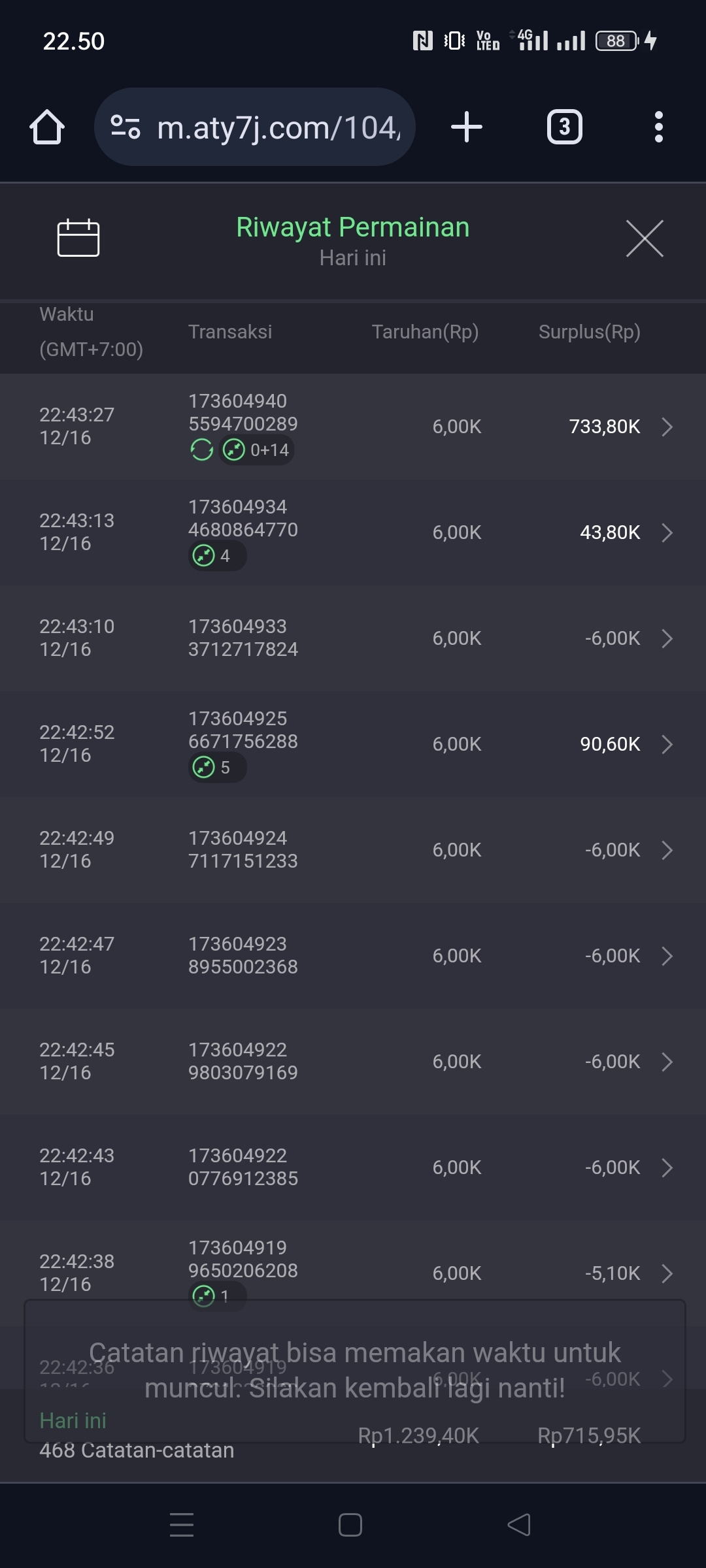706x1568 pixels.
Task: Tap the browser home icon
Action: [x=47, y=127]
